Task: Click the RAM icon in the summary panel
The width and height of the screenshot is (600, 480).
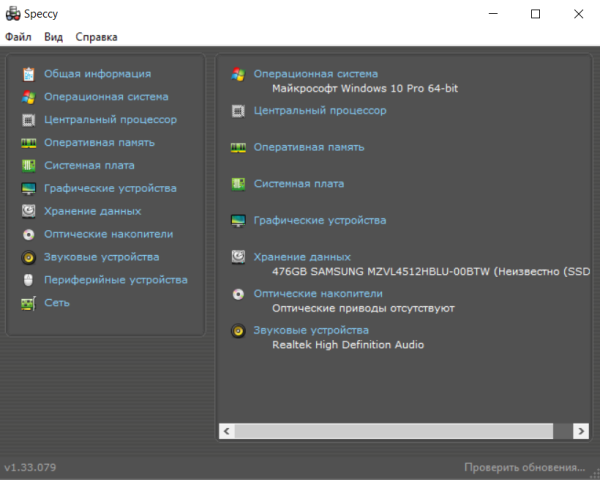Action: [238, 147]
